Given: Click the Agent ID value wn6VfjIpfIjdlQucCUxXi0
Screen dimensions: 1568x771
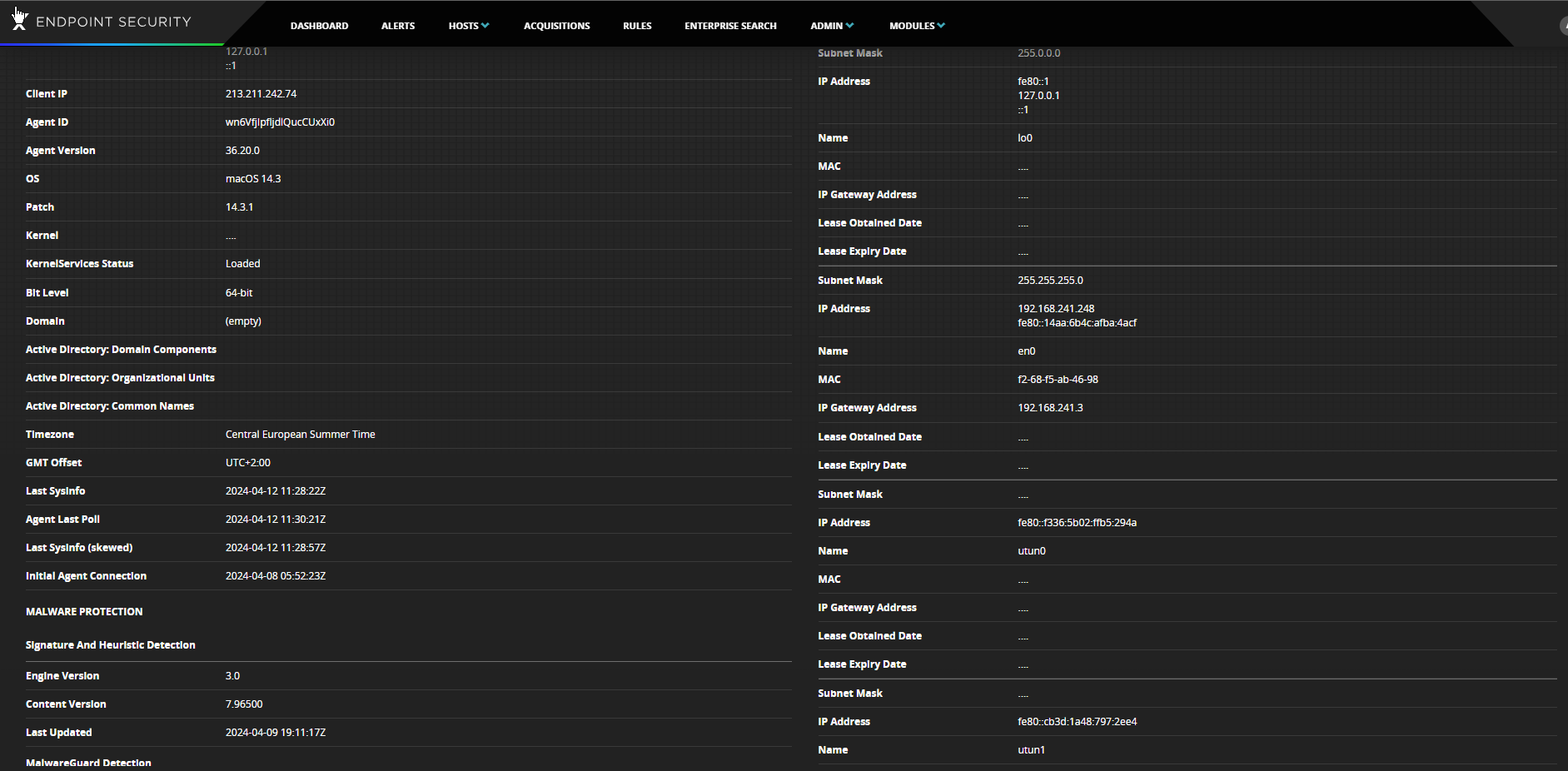Looking at the screenshot, I should [x=280, y=122].
